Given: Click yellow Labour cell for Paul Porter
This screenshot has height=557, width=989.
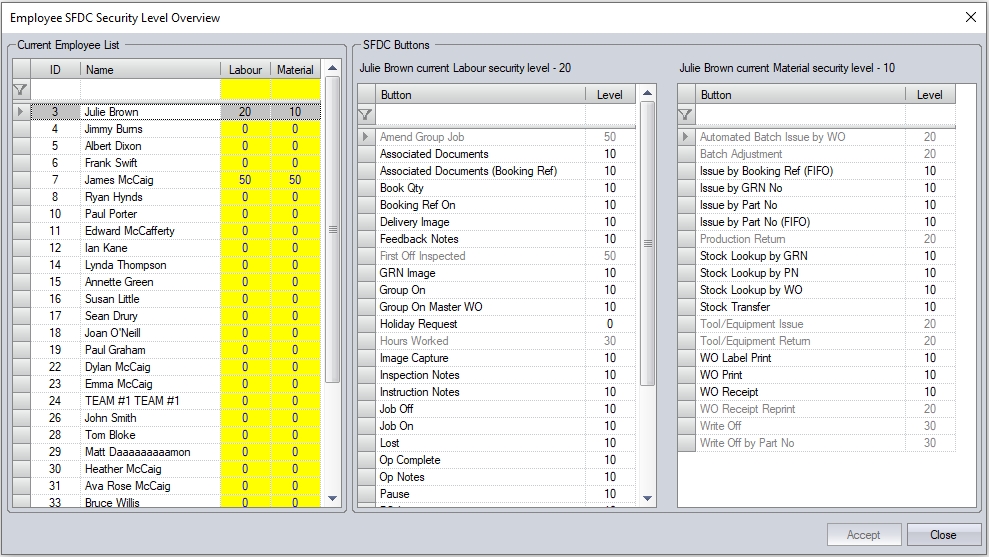Looking at the screenshot, I should [x=245, y=214].
